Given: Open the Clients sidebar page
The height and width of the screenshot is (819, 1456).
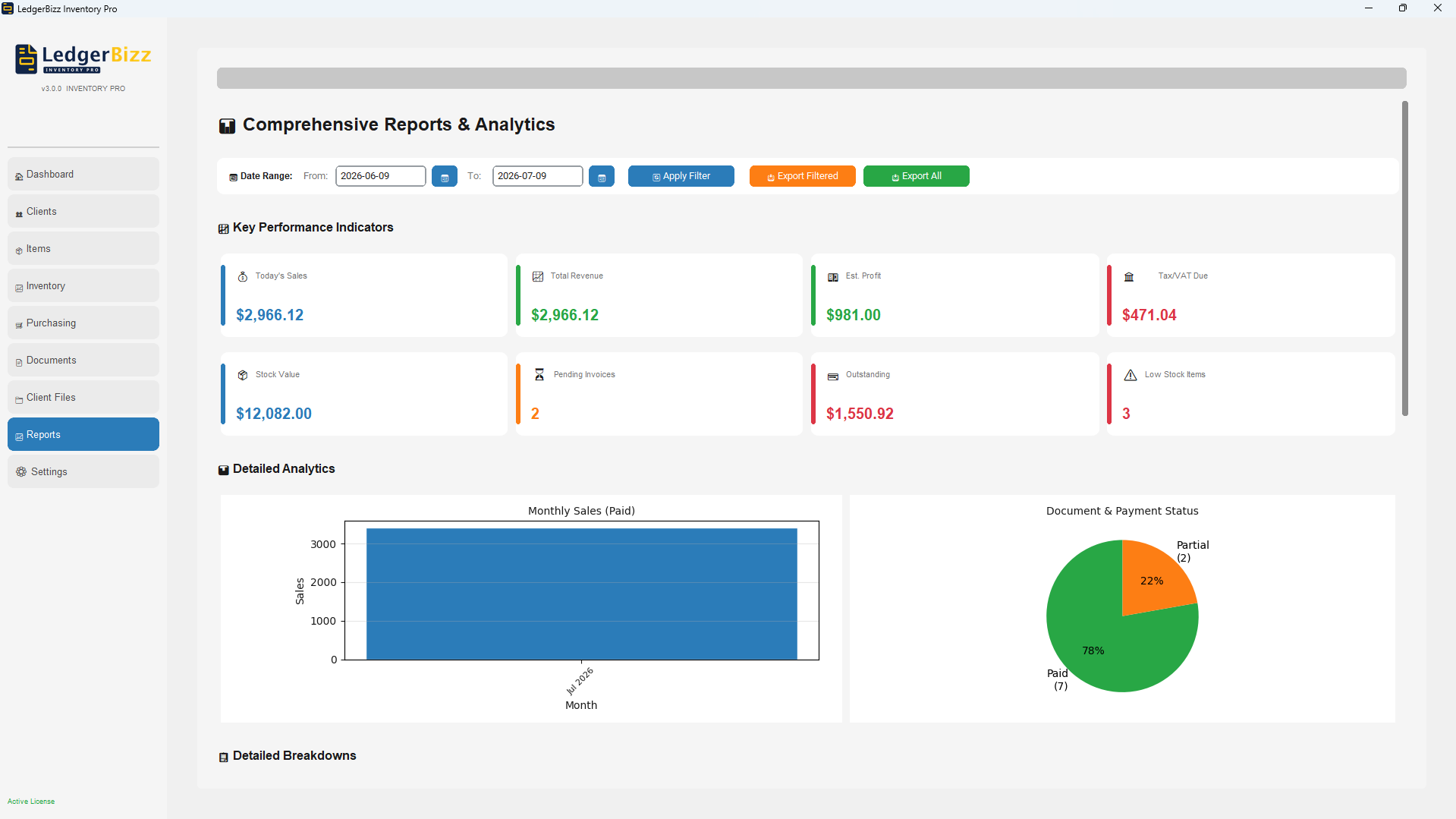Looking at the screenshot, I should 83,212.
